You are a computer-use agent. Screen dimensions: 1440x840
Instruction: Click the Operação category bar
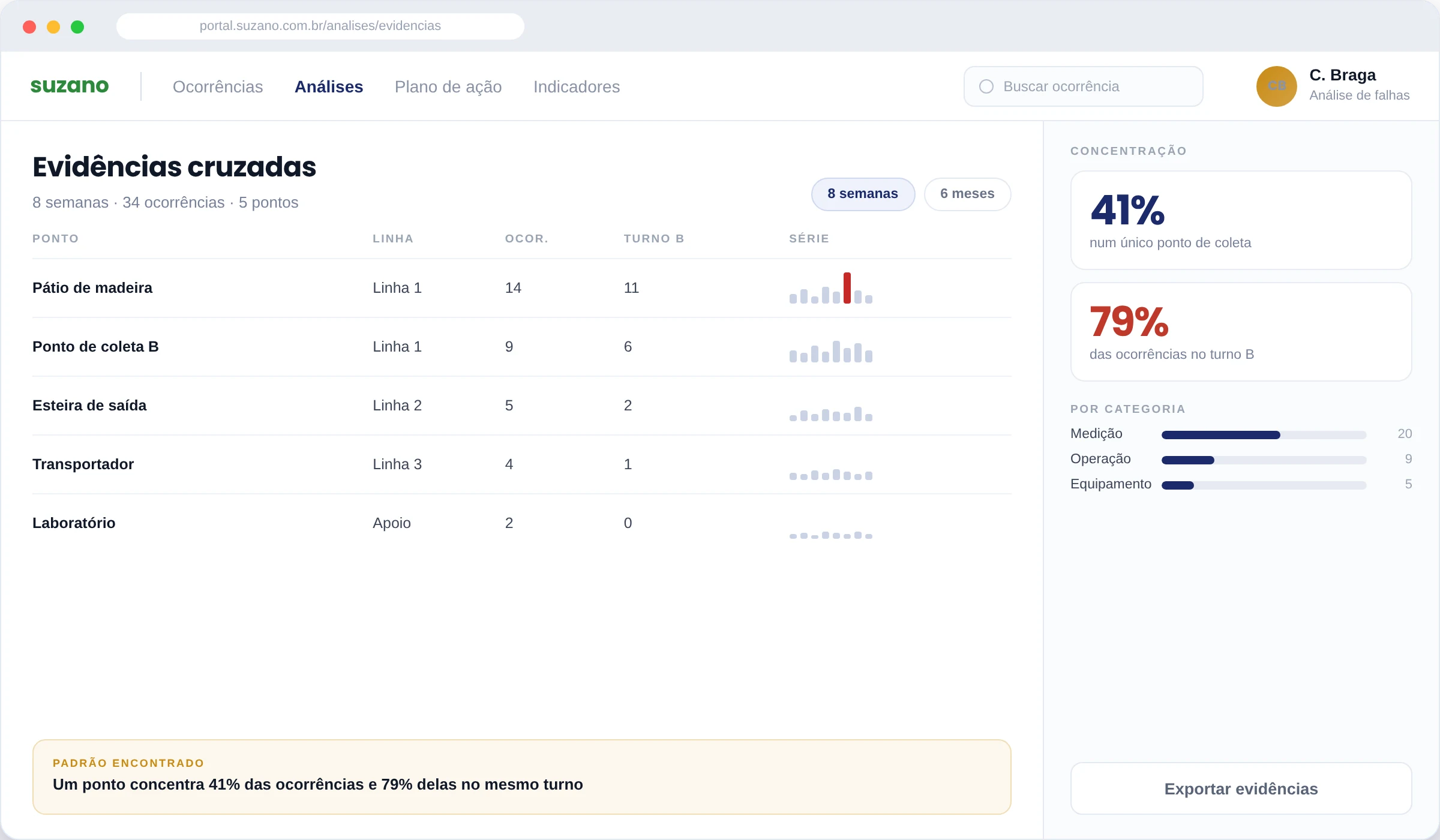coord(1264,460)
